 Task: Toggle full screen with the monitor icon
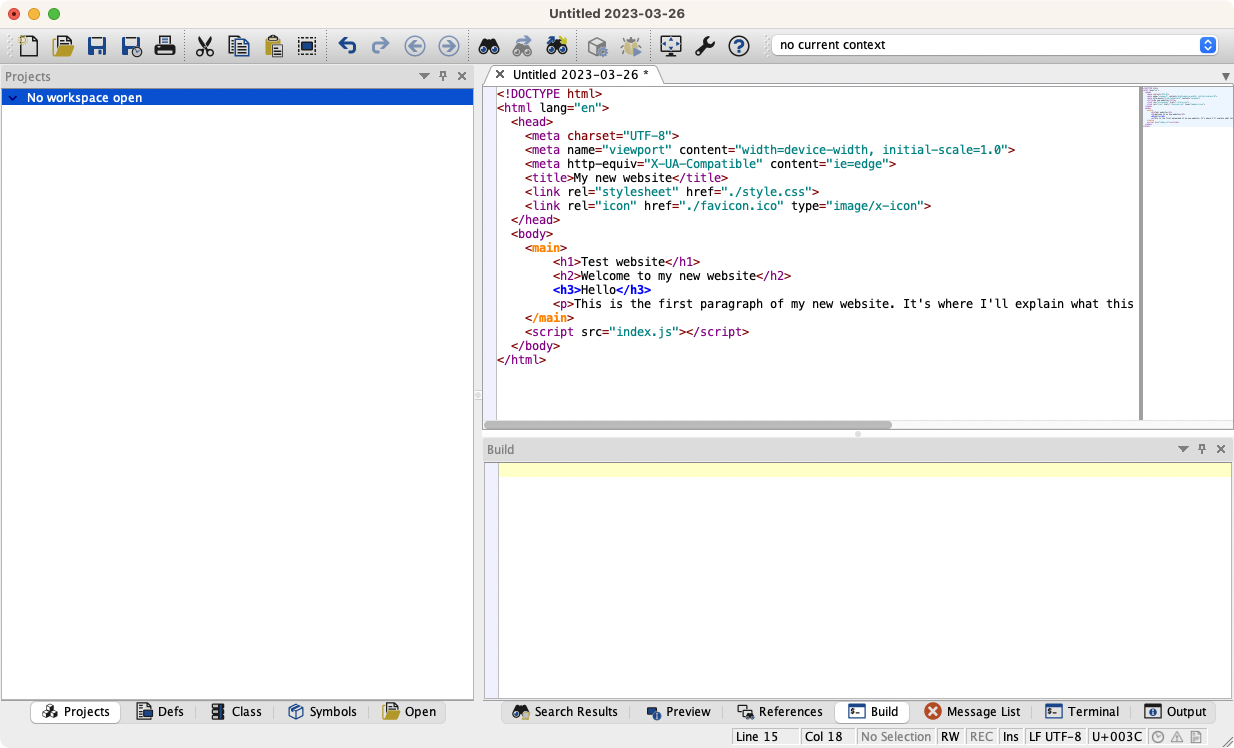(x=671, y=45)
